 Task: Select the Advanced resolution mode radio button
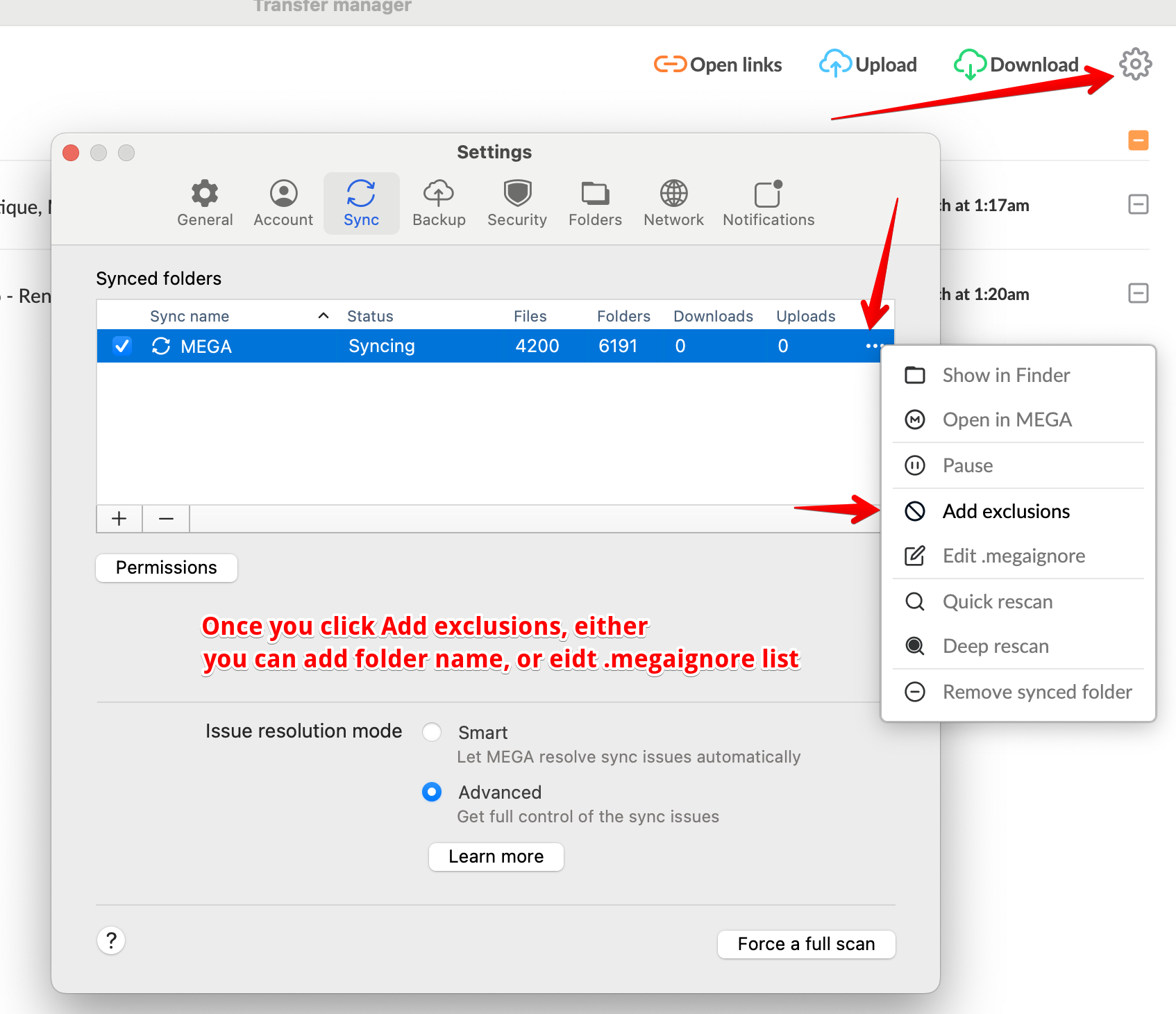tap(432, 792)
